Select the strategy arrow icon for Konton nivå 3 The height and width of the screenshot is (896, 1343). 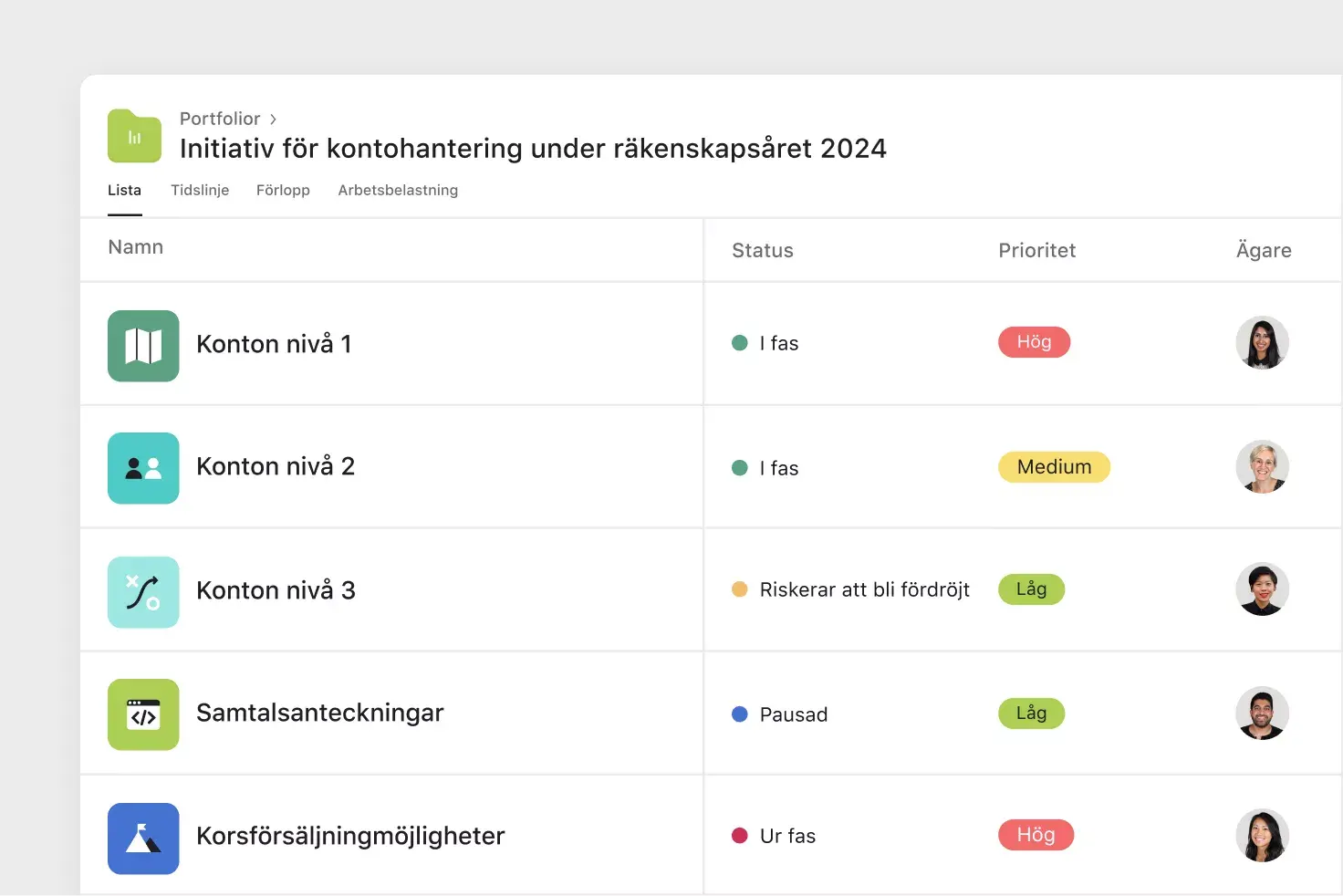[x=143, y=591]
